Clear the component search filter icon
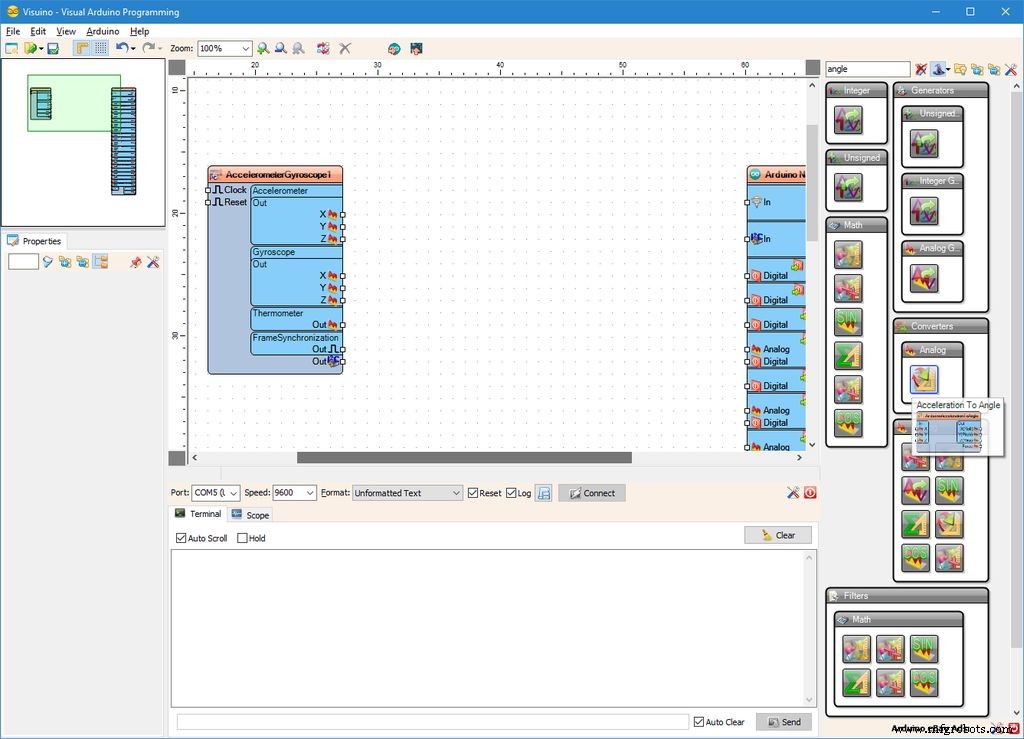The image size is (1024, 739). click(921, 69)
